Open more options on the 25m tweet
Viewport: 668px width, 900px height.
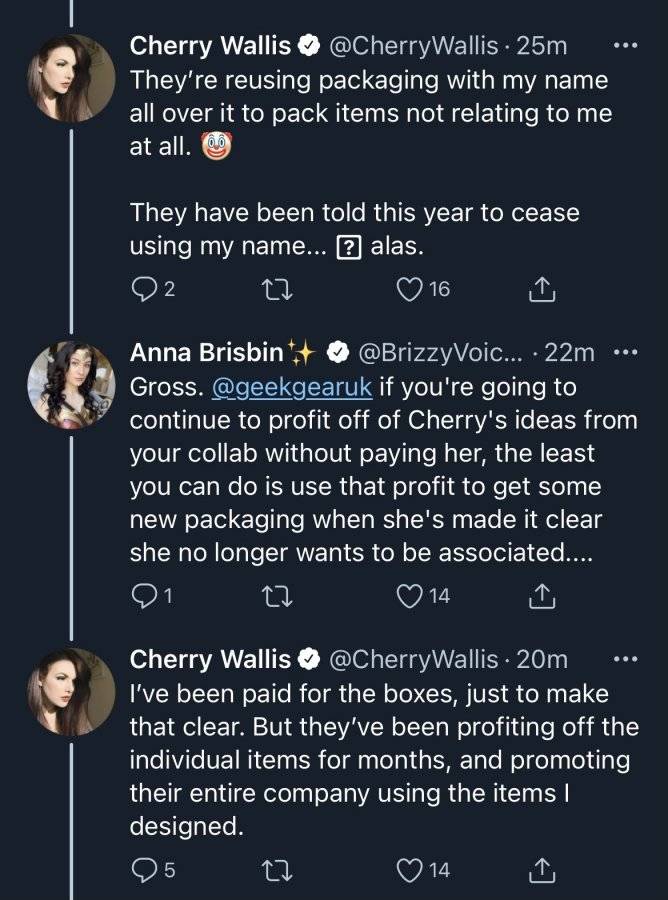tap(626, 45)
